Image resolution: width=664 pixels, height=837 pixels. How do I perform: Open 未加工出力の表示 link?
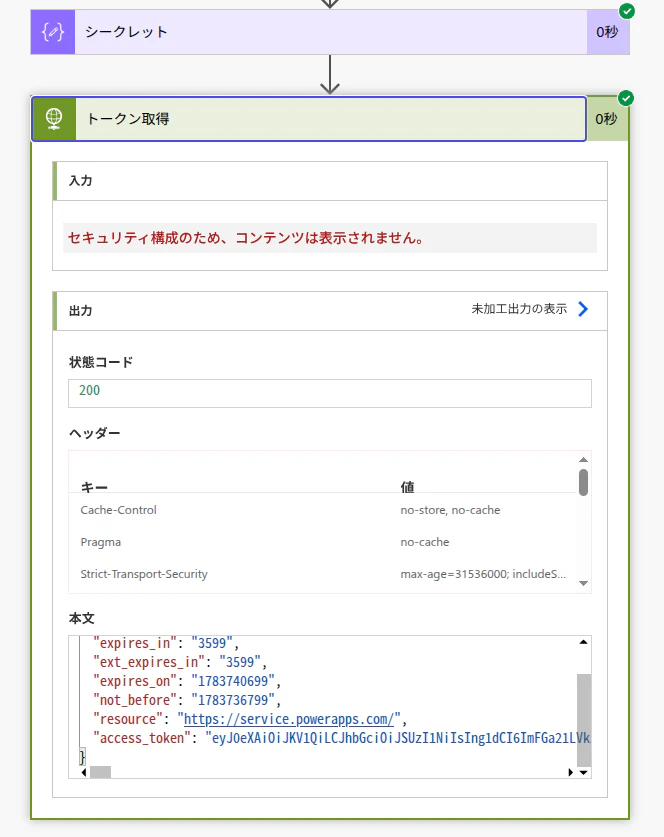tap(519, 309)
